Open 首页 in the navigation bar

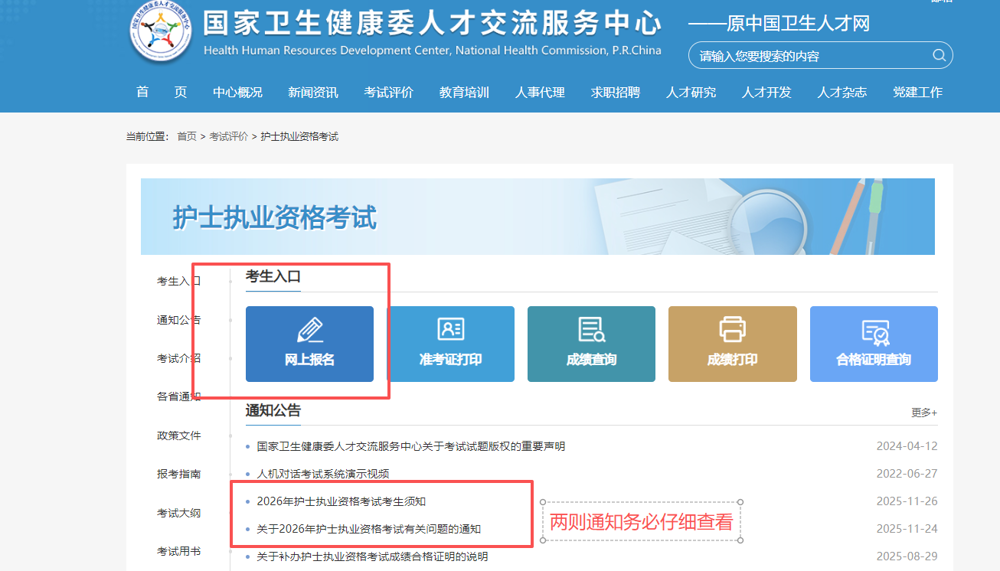tap(161, 92)
